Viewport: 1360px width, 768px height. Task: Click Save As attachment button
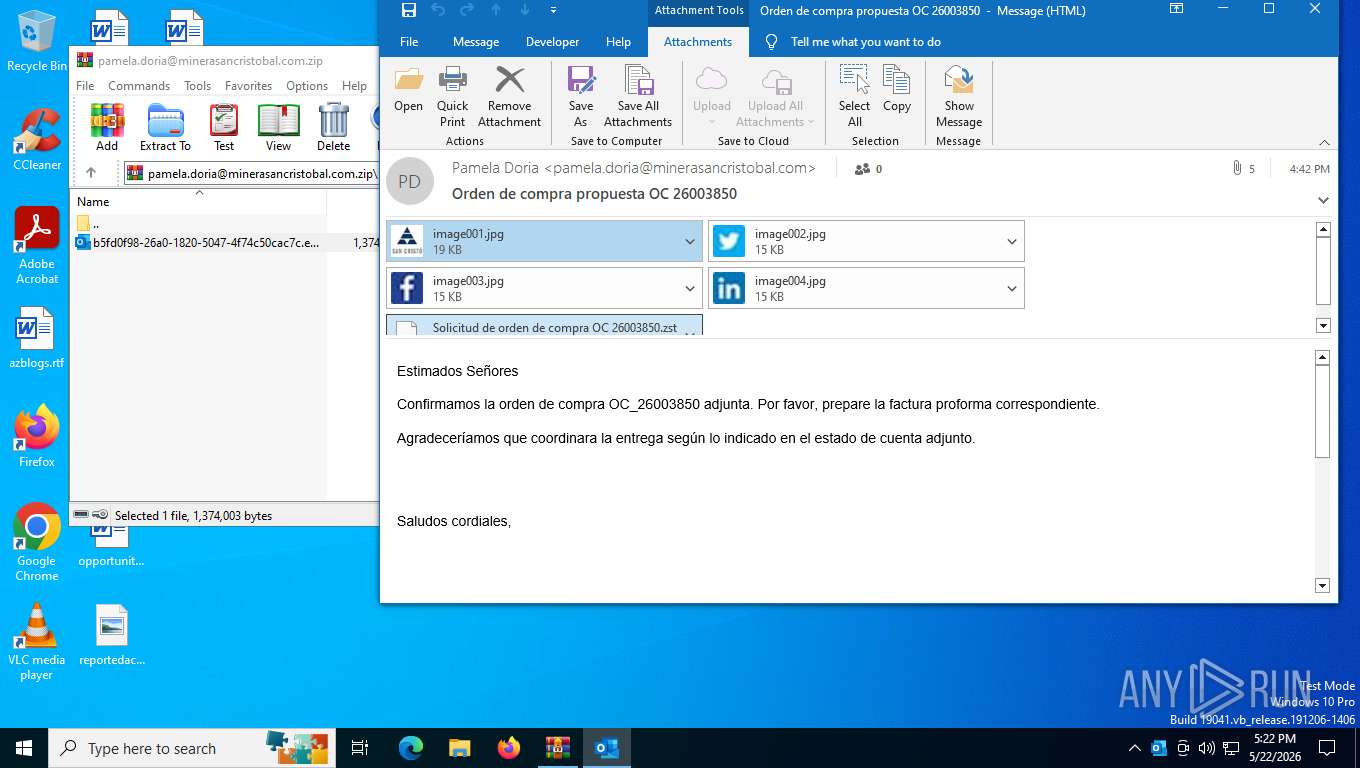[x=580, y=97]
